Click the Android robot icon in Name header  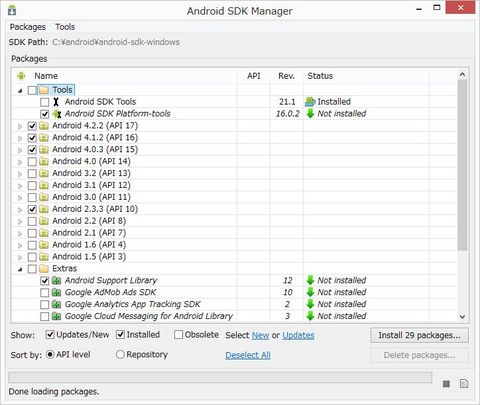click(x=21, y=76)
